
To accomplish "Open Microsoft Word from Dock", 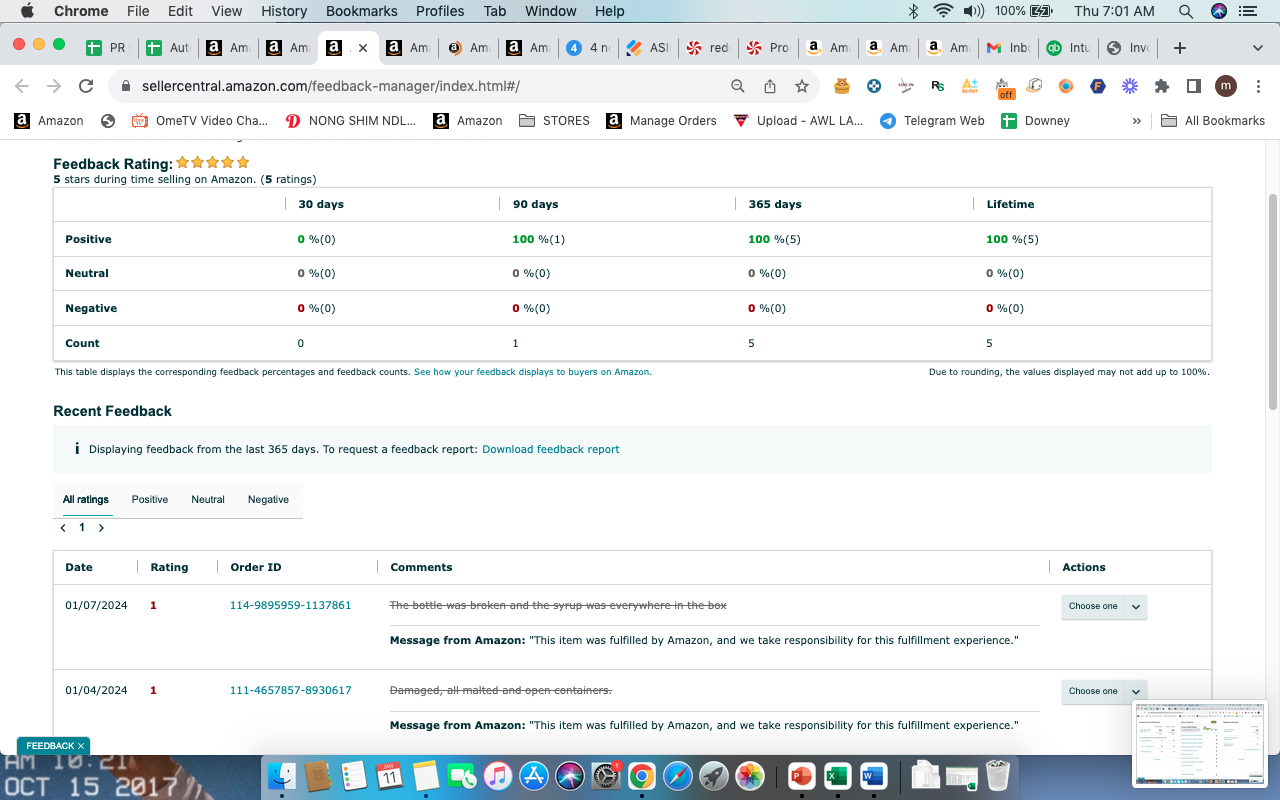I will pyautogui.click(x=873, y=775).
